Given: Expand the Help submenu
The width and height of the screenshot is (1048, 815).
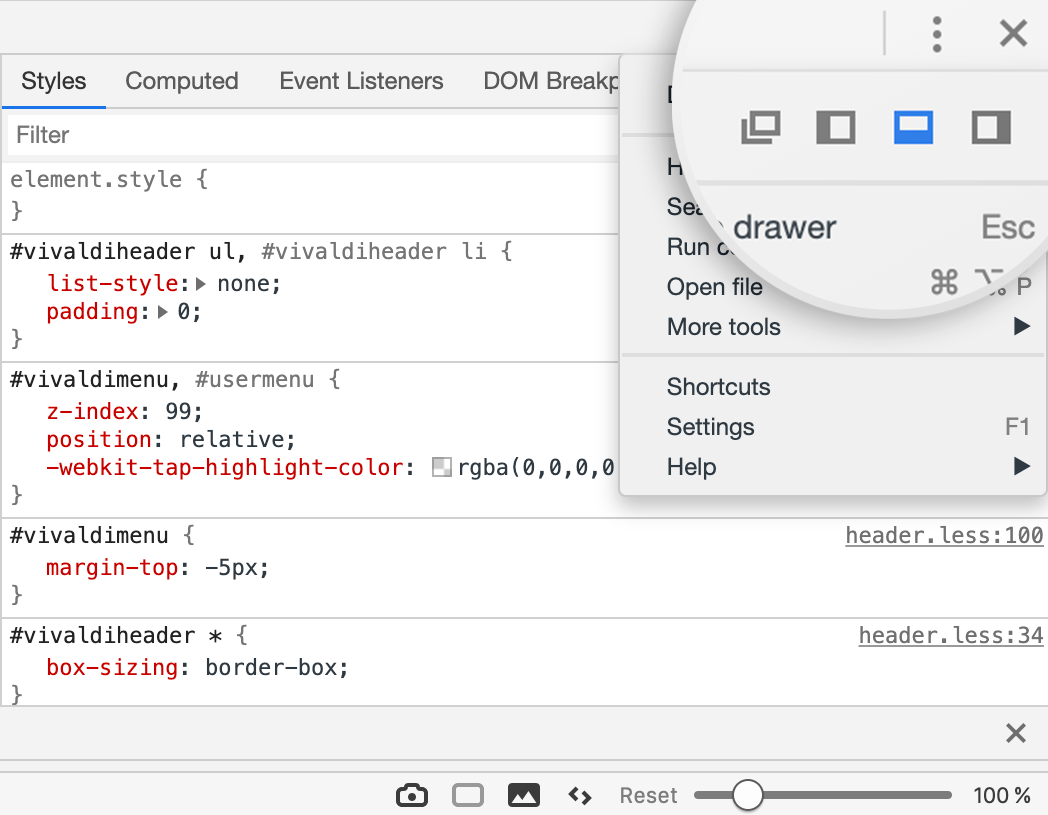Looking at the screenshot, I should pos(833,467).
